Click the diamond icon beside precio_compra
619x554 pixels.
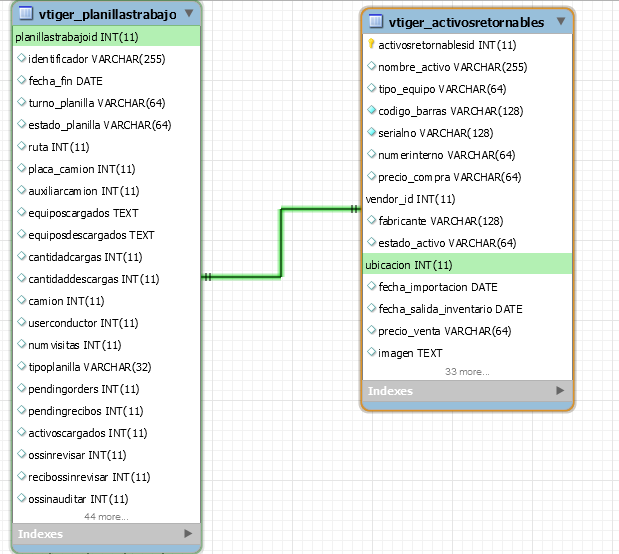point(371,176)
